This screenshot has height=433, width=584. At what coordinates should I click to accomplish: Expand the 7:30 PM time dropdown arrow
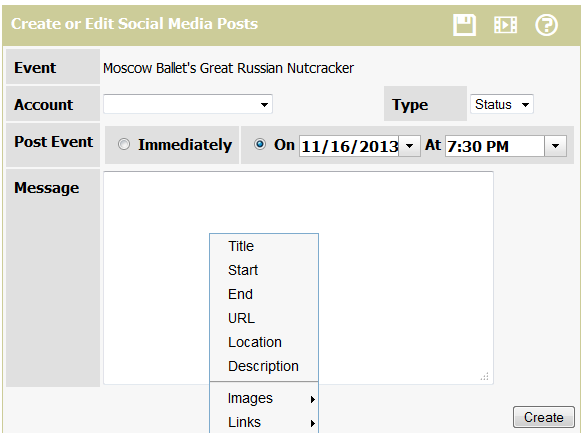coord(555,146)
